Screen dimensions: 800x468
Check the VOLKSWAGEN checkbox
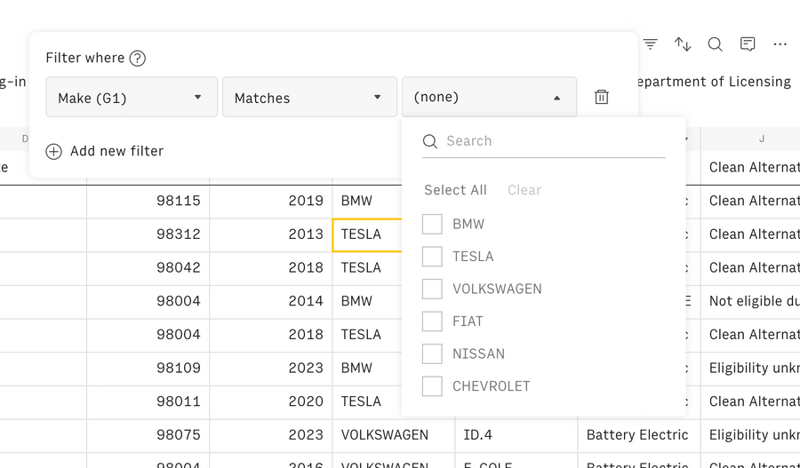[x=432, y=289]
